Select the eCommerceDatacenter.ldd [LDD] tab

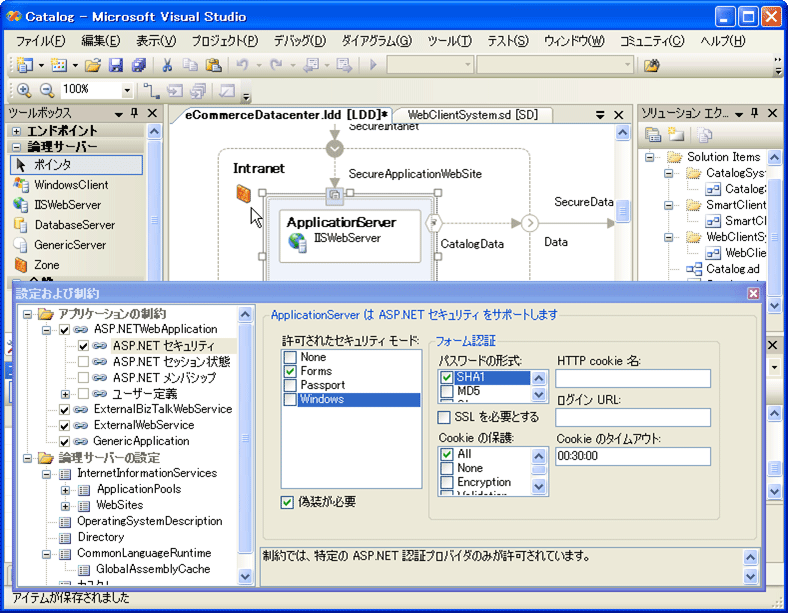click(x=286, y=115)
